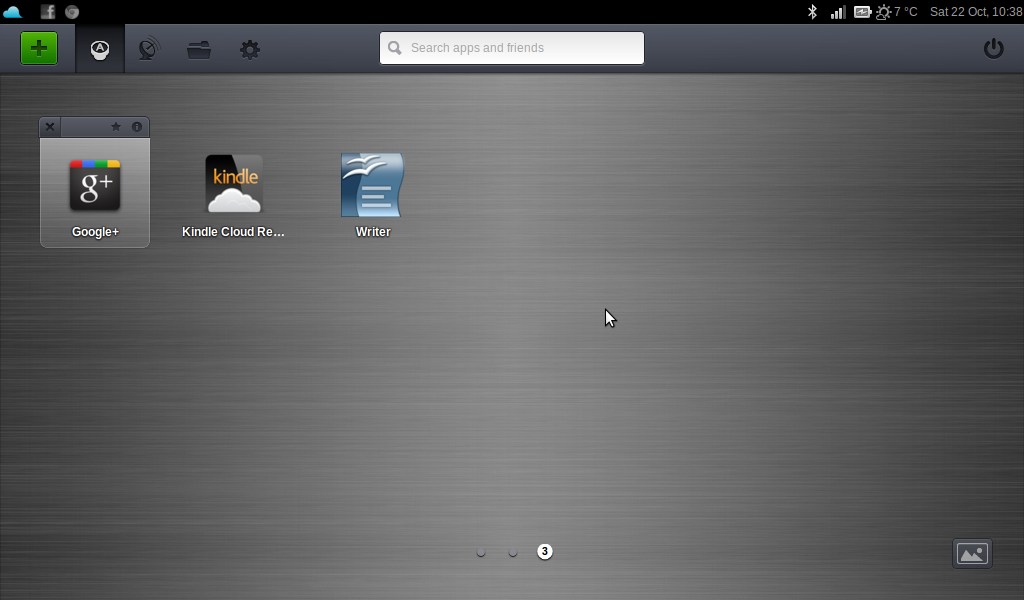Open the weather indicator showing 7 °C
This screenshot has height=600, width=1024.
pos(897,12)
